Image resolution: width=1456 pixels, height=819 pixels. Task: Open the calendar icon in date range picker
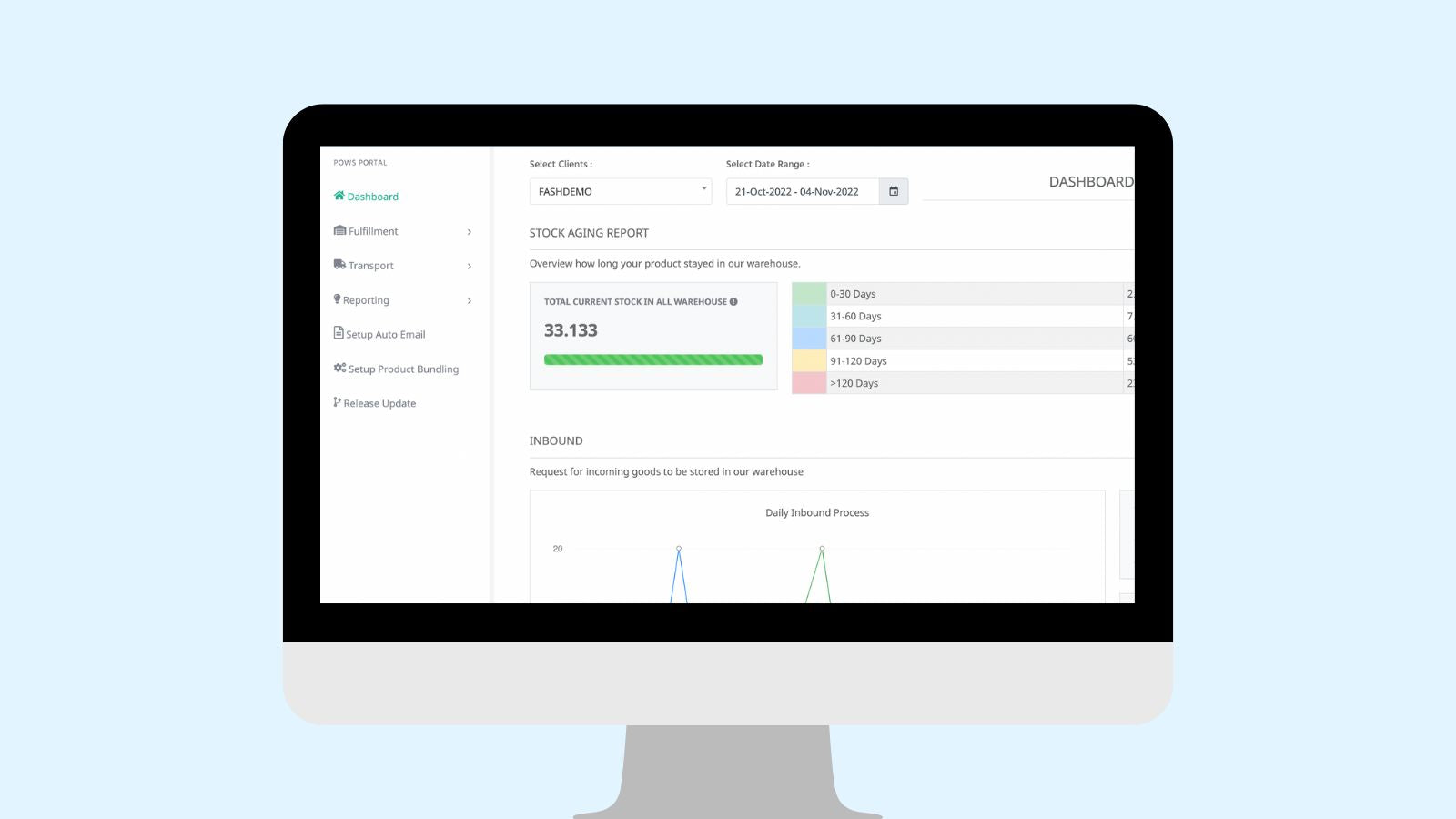coord(894,191)
